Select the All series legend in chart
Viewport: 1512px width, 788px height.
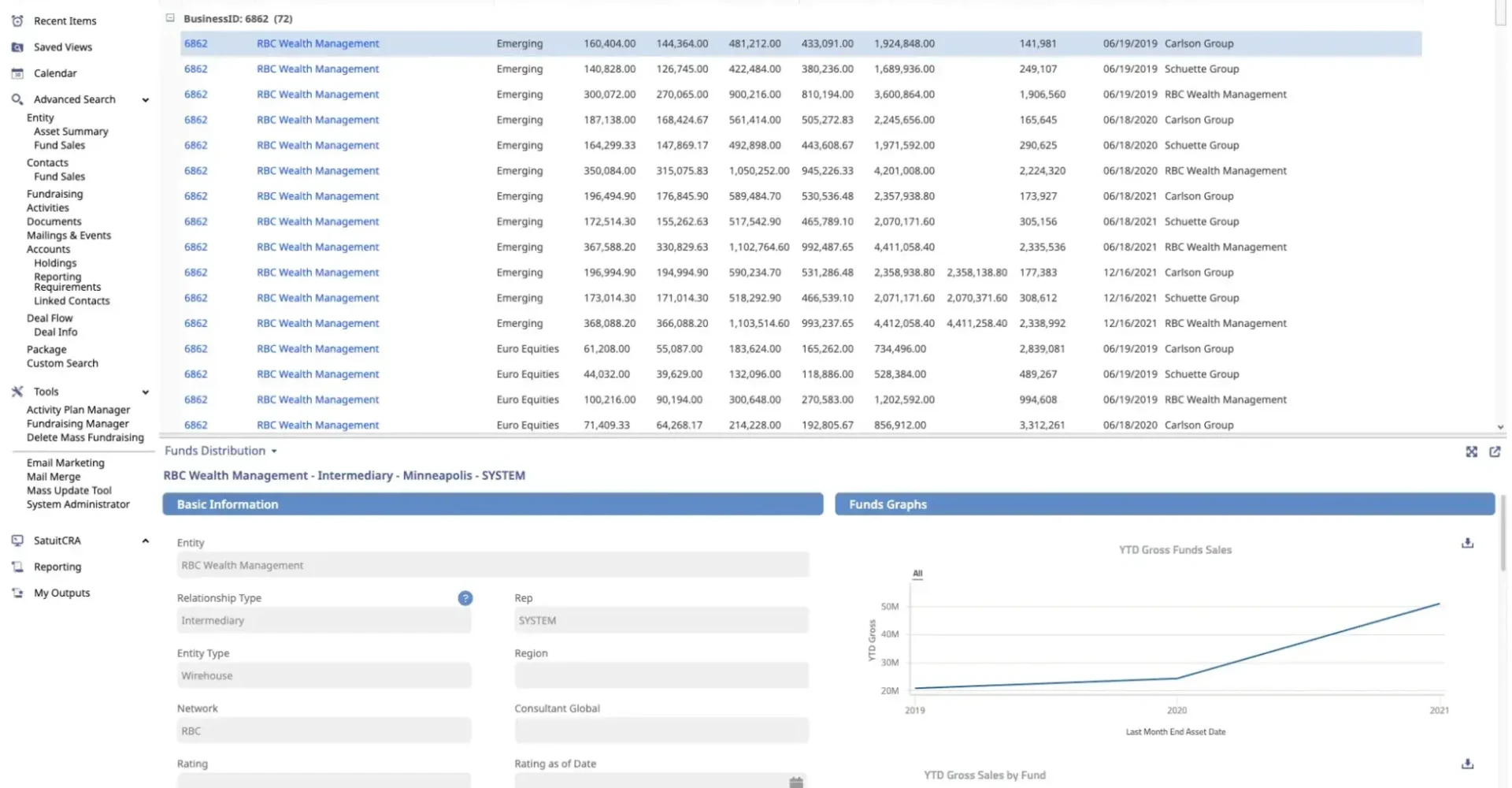[917, 574]
